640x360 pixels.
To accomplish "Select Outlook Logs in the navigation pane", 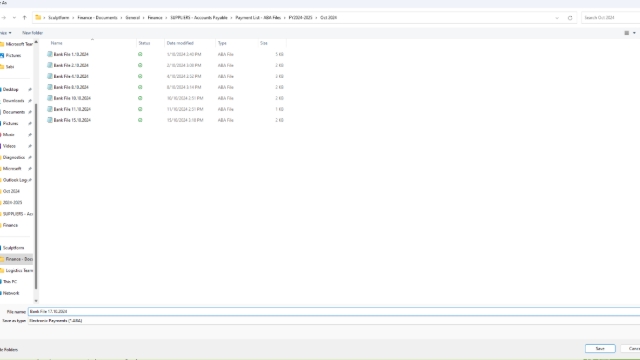I will coord(15,180).
